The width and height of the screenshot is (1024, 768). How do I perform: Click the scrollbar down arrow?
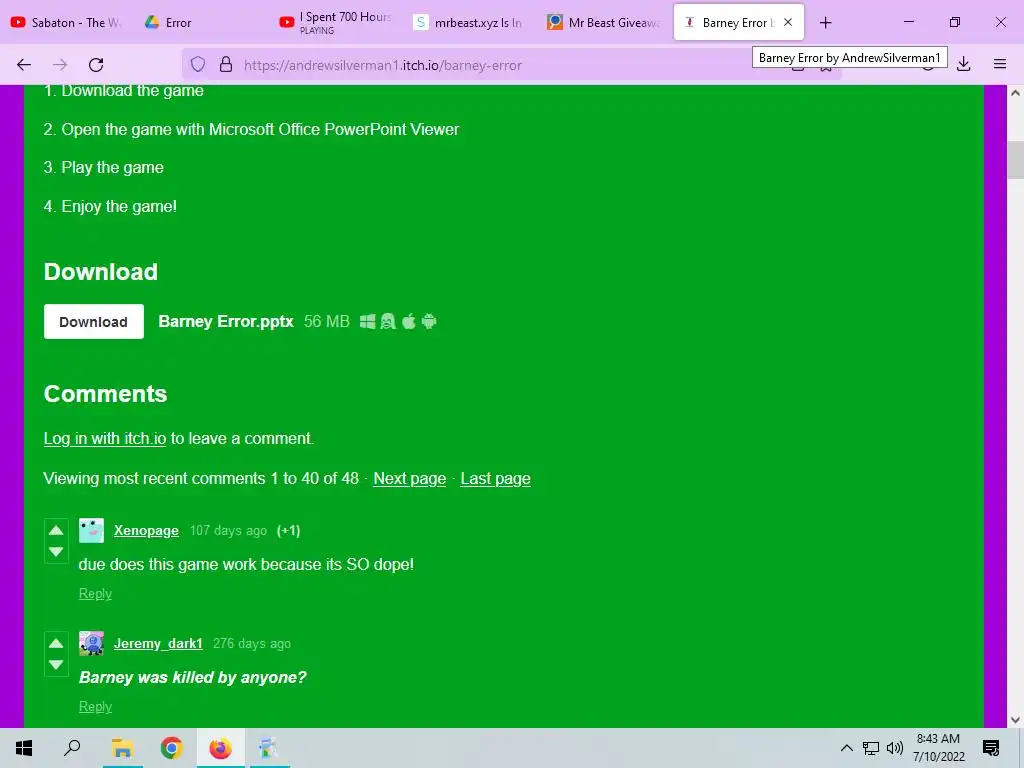pos(1015,720)
